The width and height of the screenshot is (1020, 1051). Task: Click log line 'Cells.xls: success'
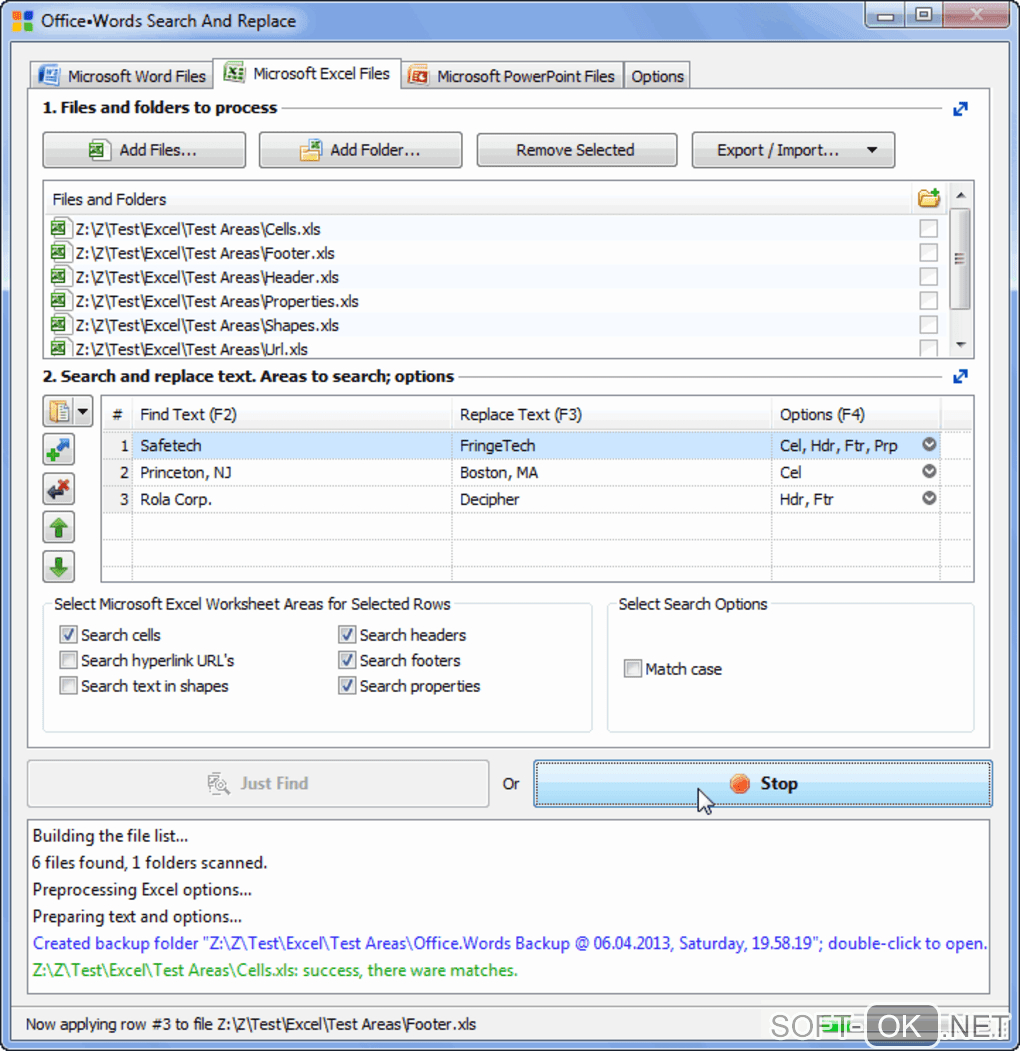pos(275,970)
